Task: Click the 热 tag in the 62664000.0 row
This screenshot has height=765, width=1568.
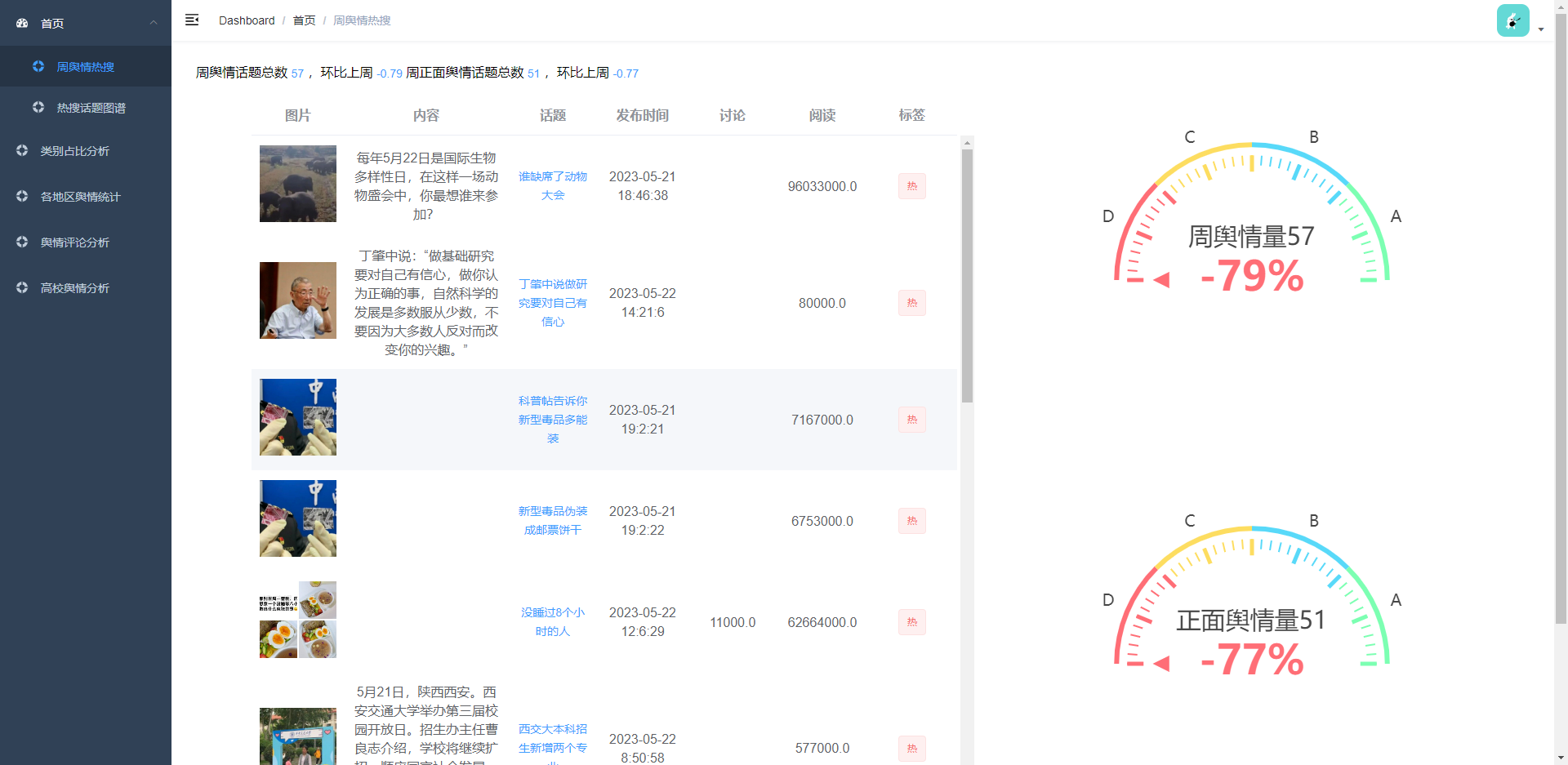Action: click(912, 622)
